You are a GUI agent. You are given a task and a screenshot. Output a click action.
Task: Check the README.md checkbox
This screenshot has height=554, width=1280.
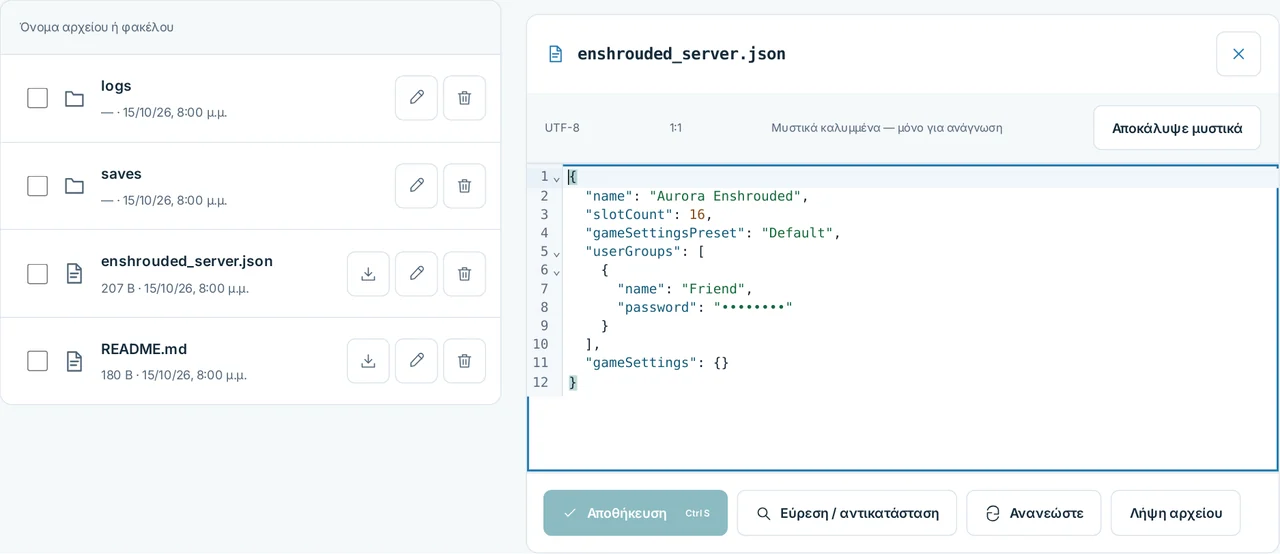37,361
